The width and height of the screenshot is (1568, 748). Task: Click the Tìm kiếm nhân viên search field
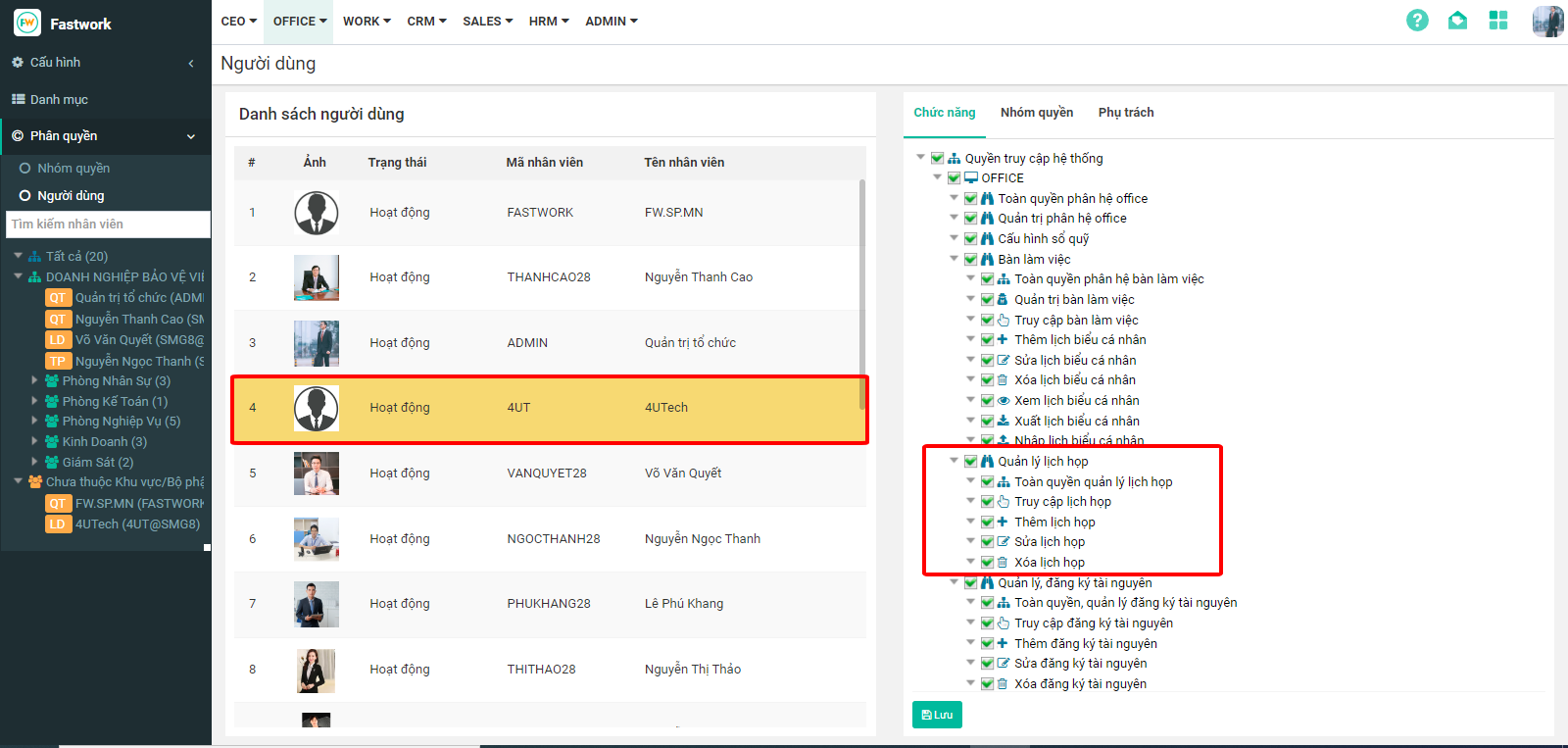[x=108, y=224]
